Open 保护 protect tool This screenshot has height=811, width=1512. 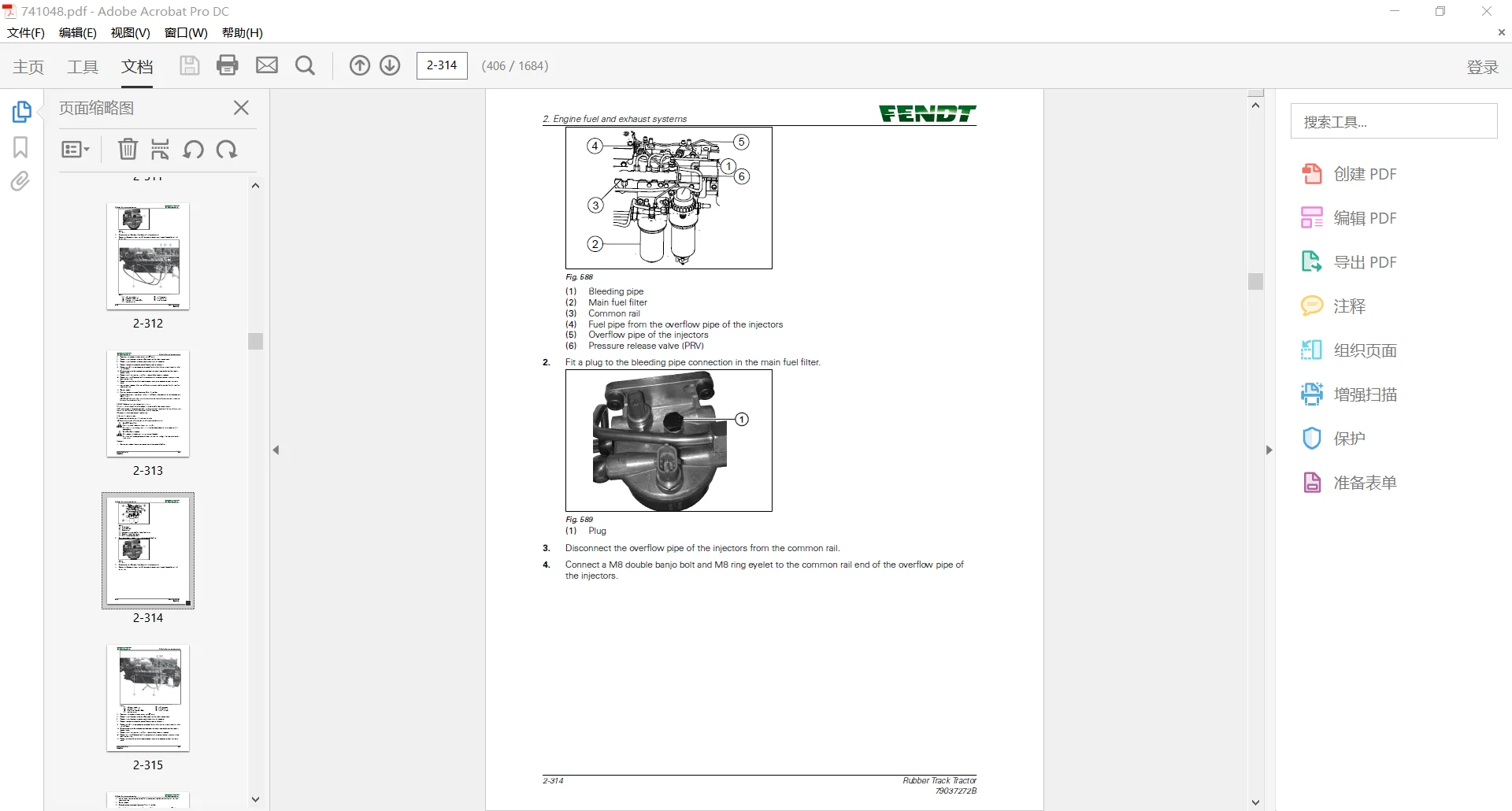1333,439
